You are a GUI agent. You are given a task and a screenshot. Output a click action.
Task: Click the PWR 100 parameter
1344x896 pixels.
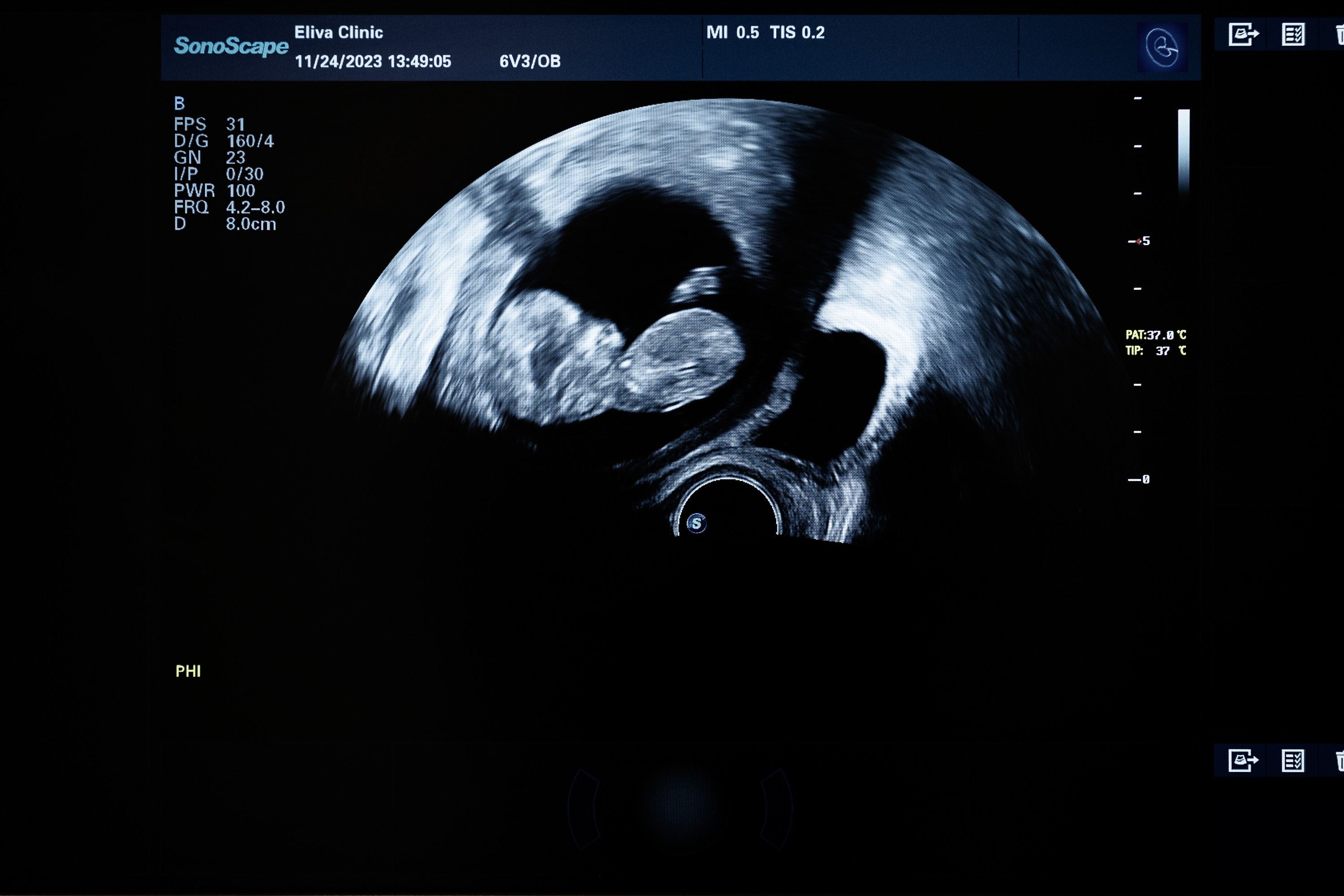215,190
